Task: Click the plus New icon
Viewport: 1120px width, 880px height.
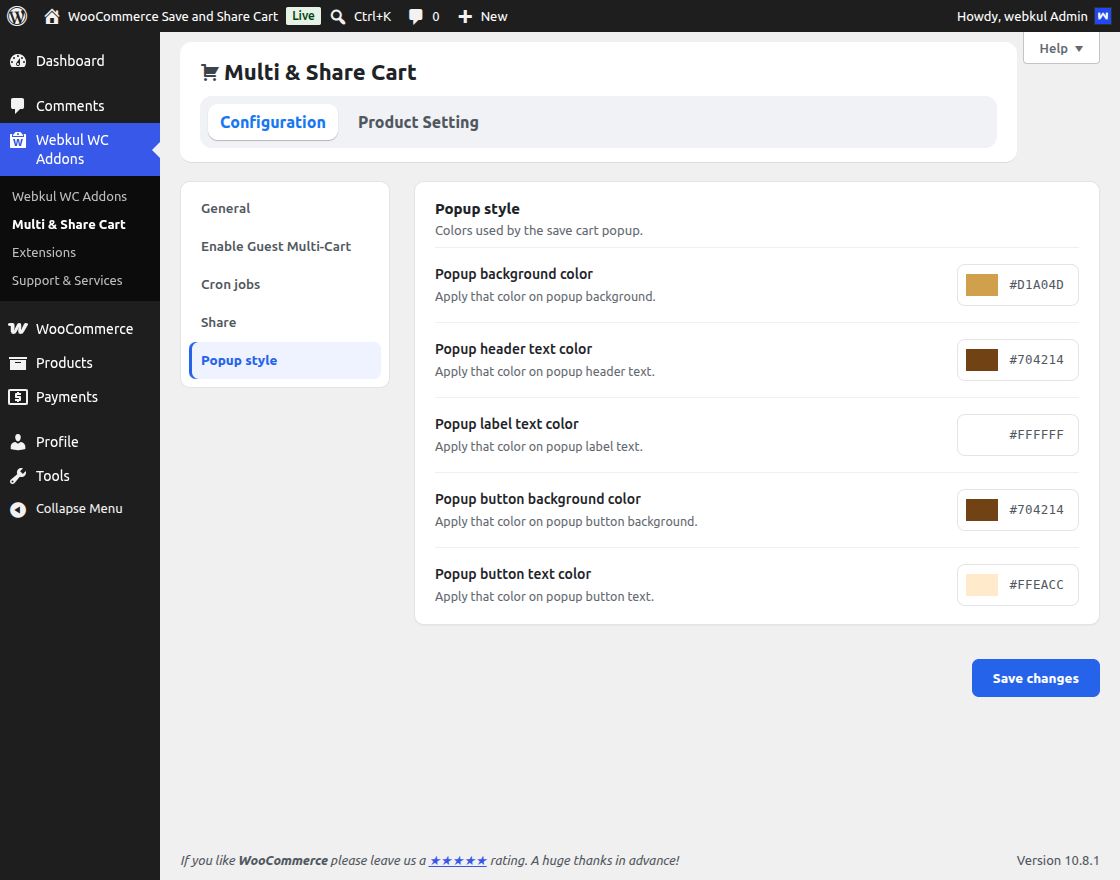Action: coord(465,16)
